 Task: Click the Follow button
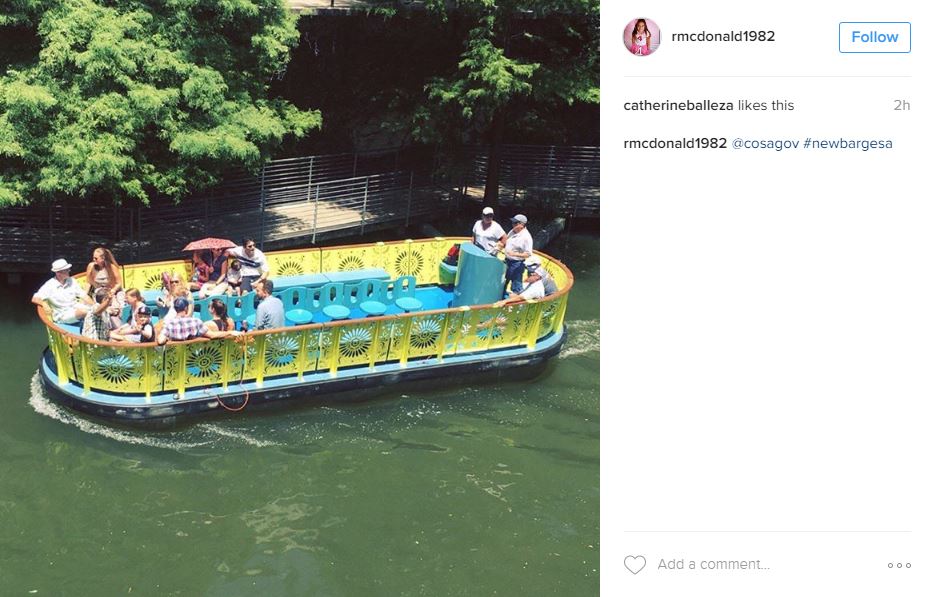click(x=874, y=37)
